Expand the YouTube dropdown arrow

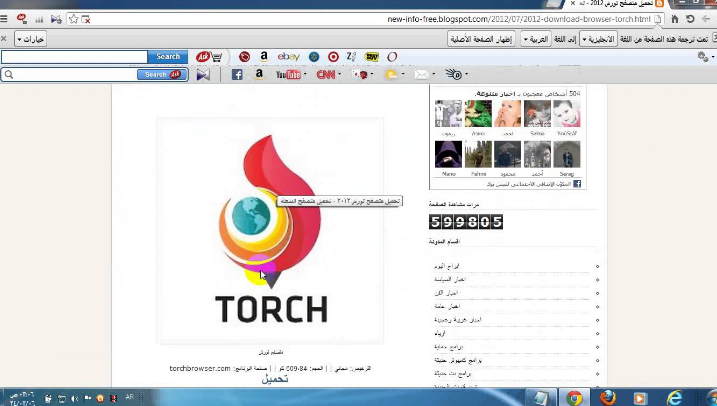coord(305,74)
